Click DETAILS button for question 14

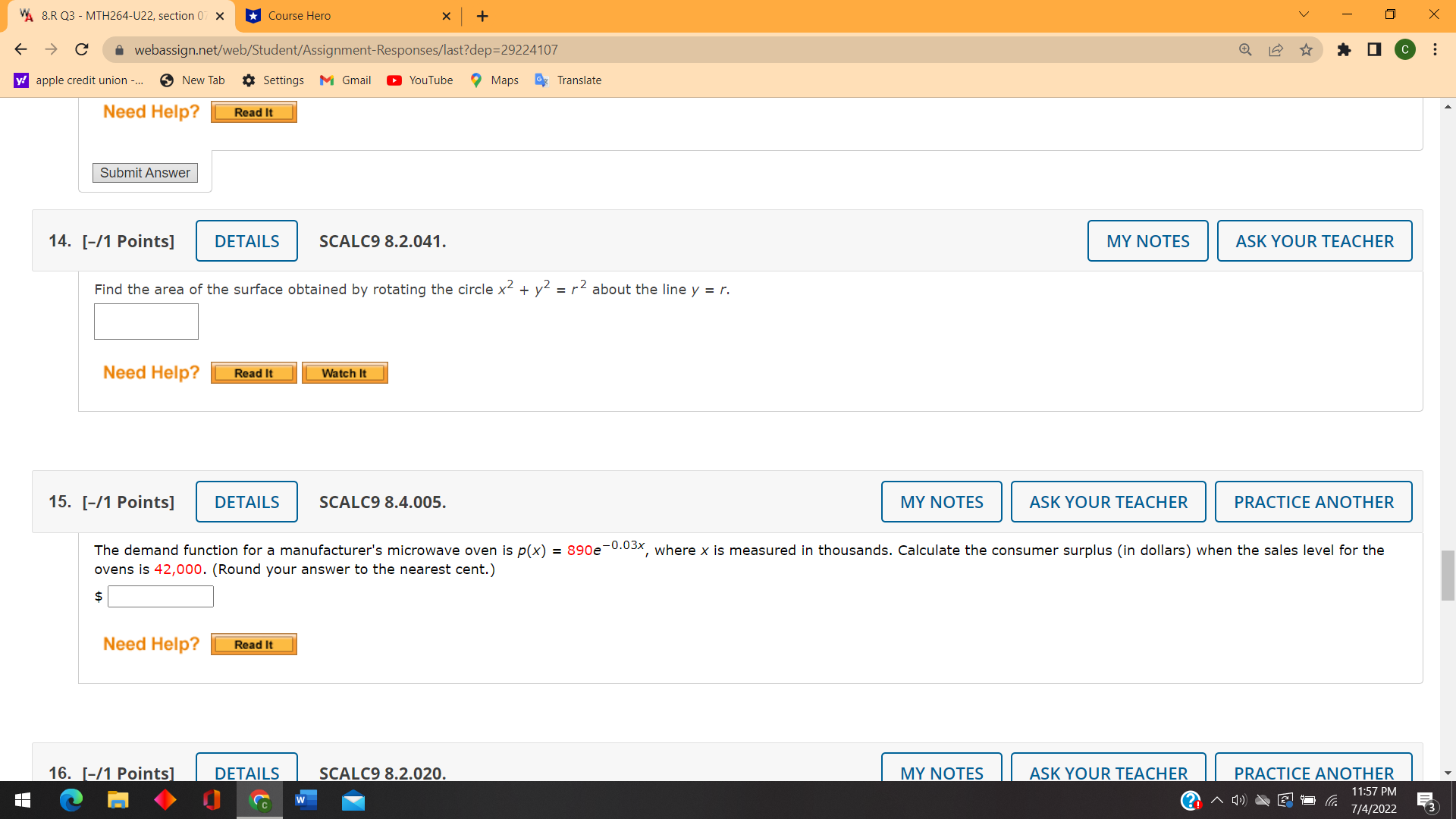click(x=246, y=241)
